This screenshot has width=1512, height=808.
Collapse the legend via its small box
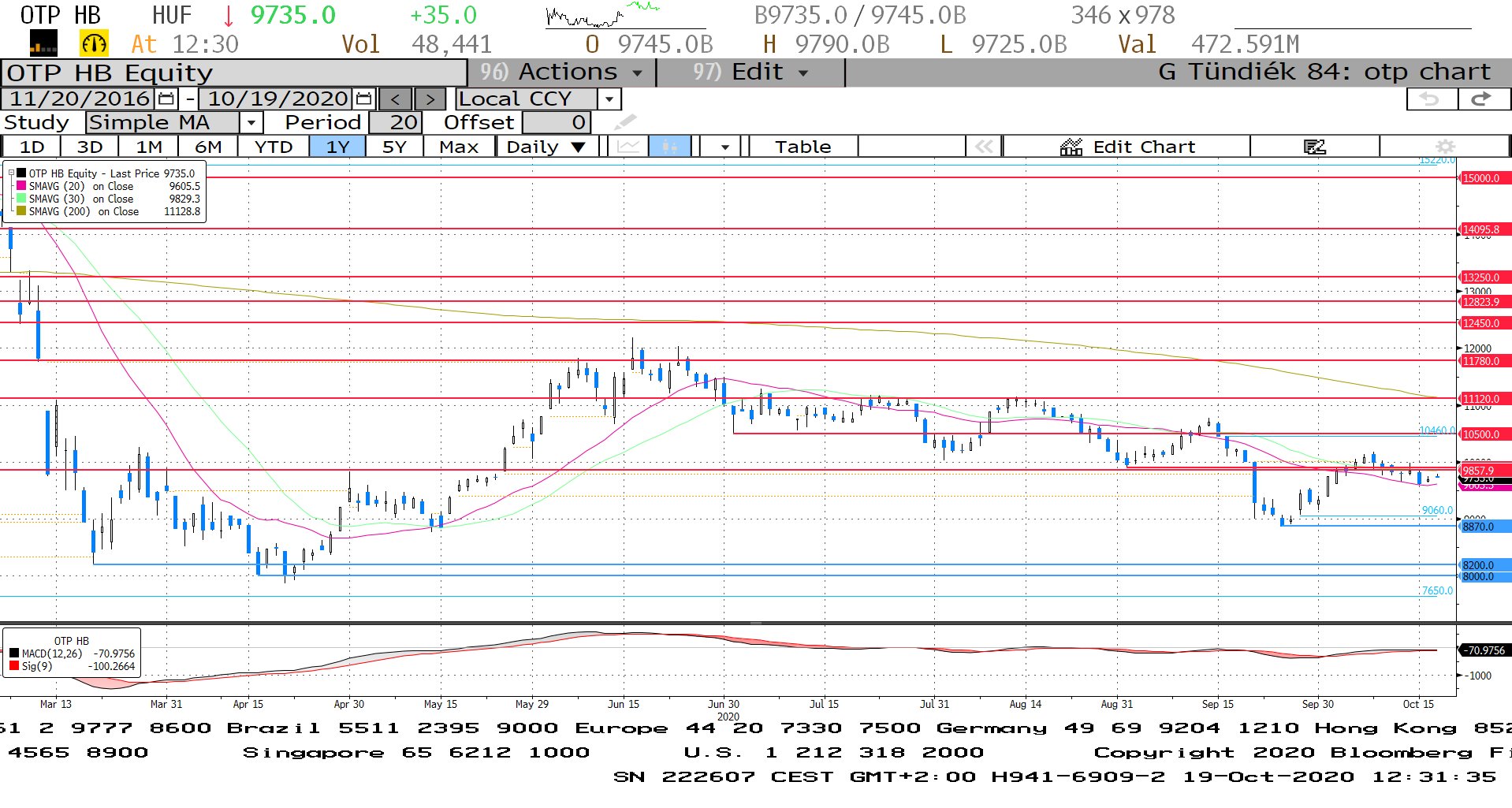pyautogui.click(x=11, y=173)
